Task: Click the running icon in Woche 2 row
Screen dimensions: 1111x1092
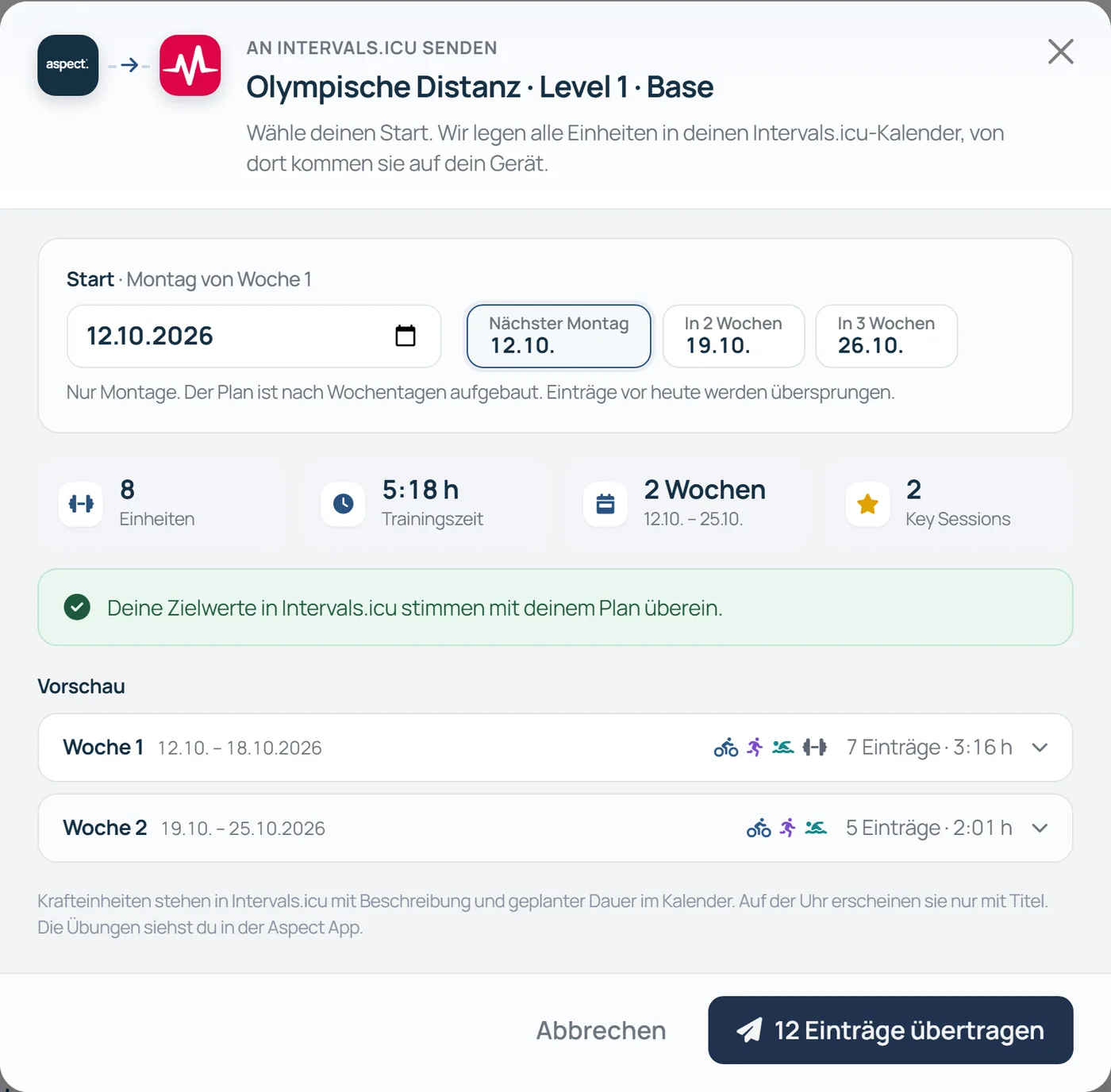Action: tap(787, 829)
